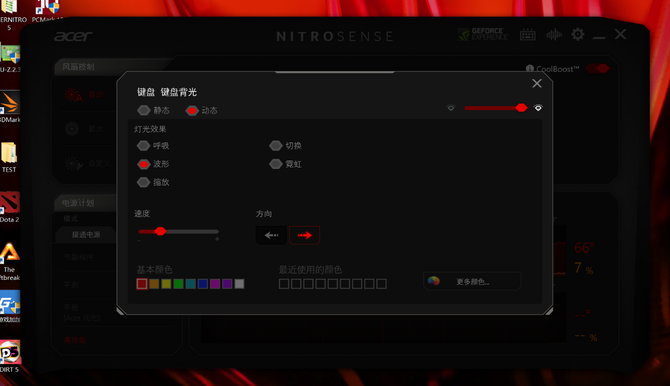
Task: Open keyboard backlight icon in NitroSense header
Action: click(x=527, y=35)
